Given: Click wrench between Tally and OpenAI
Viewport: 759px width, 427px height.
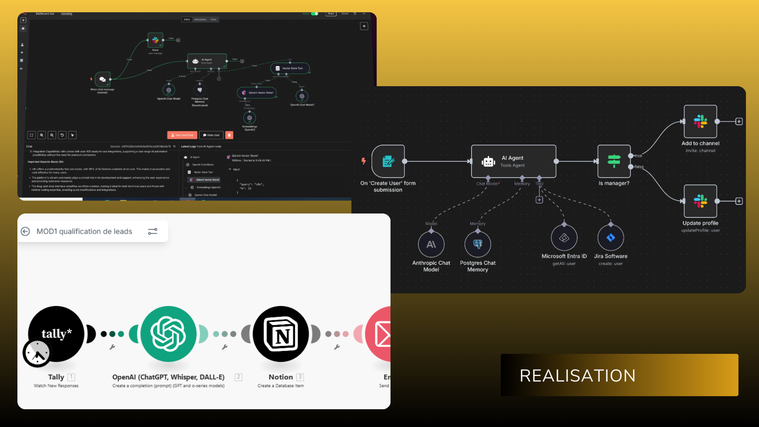Looking at the screenshot, I should pos(112,347).
